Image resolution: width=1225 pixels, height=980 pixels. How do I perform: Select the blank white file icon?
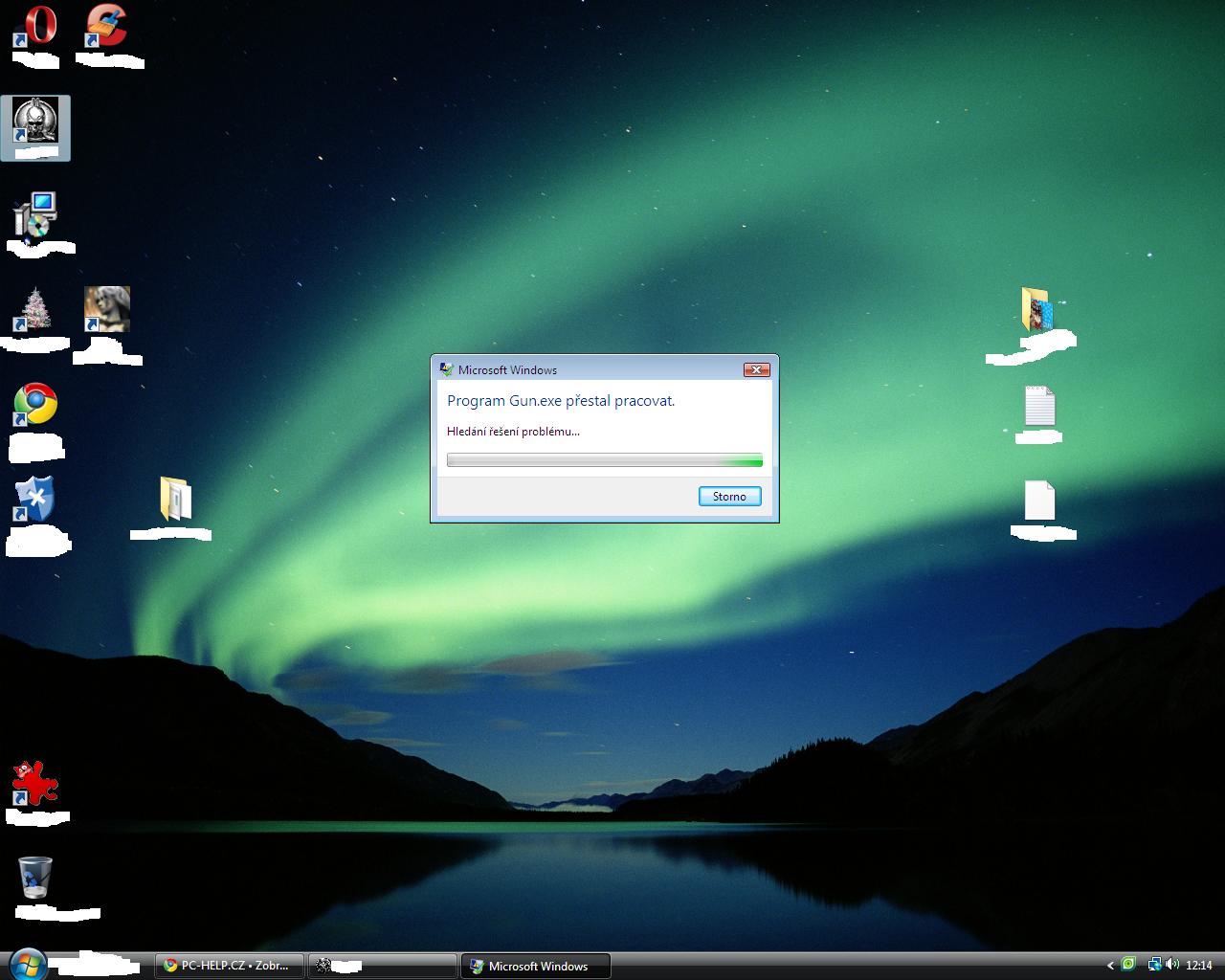point(1039,500)
